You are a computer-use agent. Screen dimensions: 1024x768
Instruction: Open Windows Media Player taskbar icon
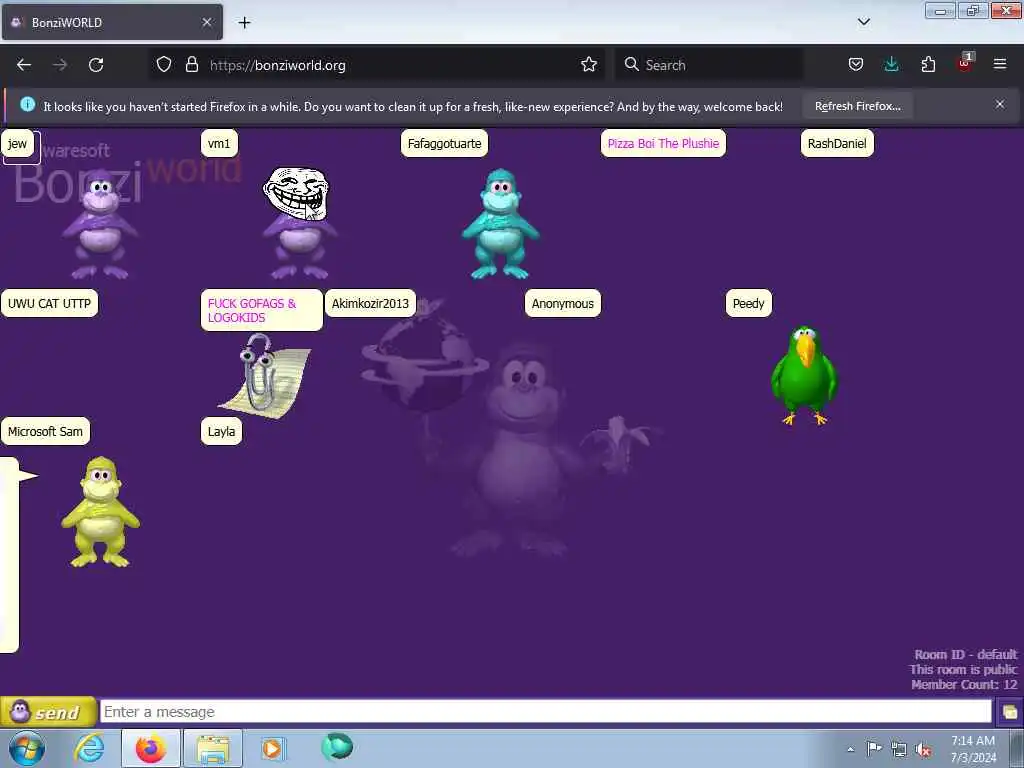point(272,748)
